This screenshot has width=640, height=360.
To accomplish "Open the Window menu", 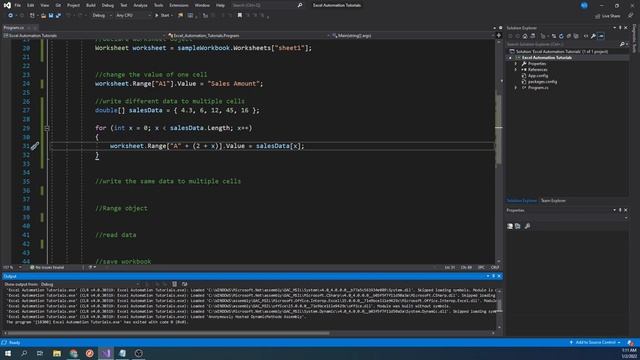I will pos(202,5).
